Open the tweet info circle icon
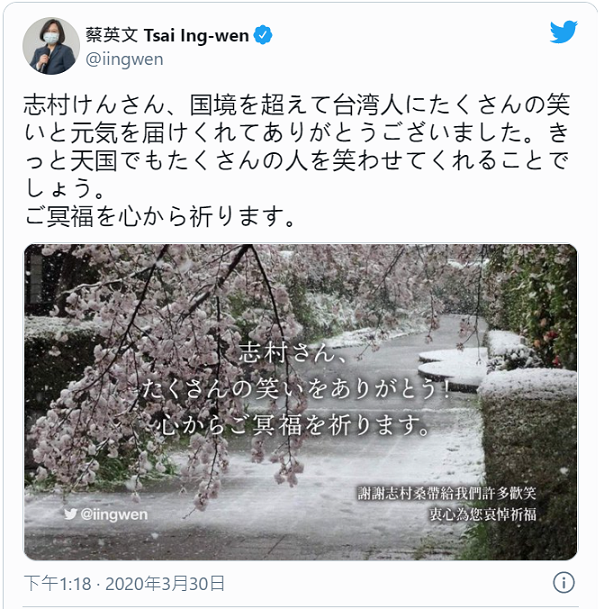Viewport: 604px width, 609px height. pos(563,582)
